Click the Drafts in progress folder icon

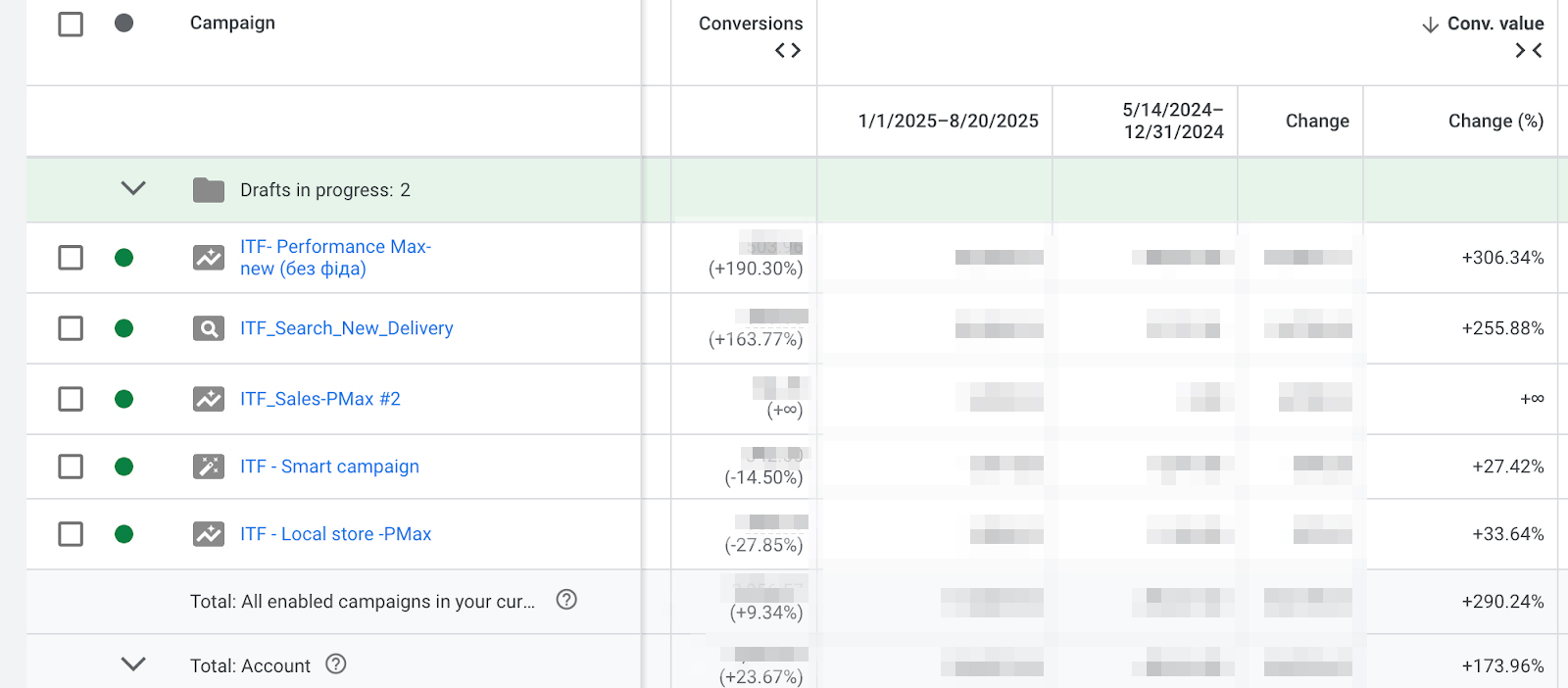point(208,190)
